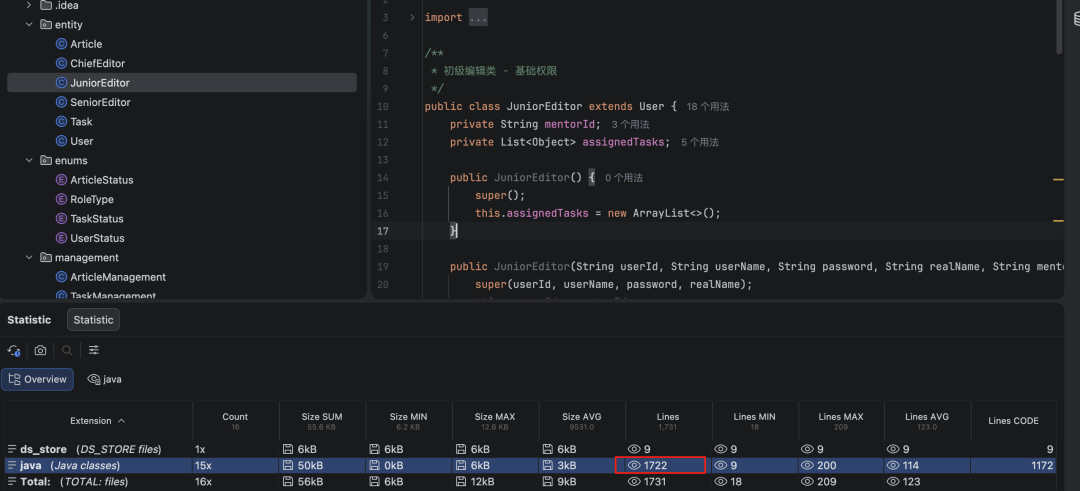
Task: Click the camera snapshot icon in Statistic toolbar
Action: click(x=41, y=351)
